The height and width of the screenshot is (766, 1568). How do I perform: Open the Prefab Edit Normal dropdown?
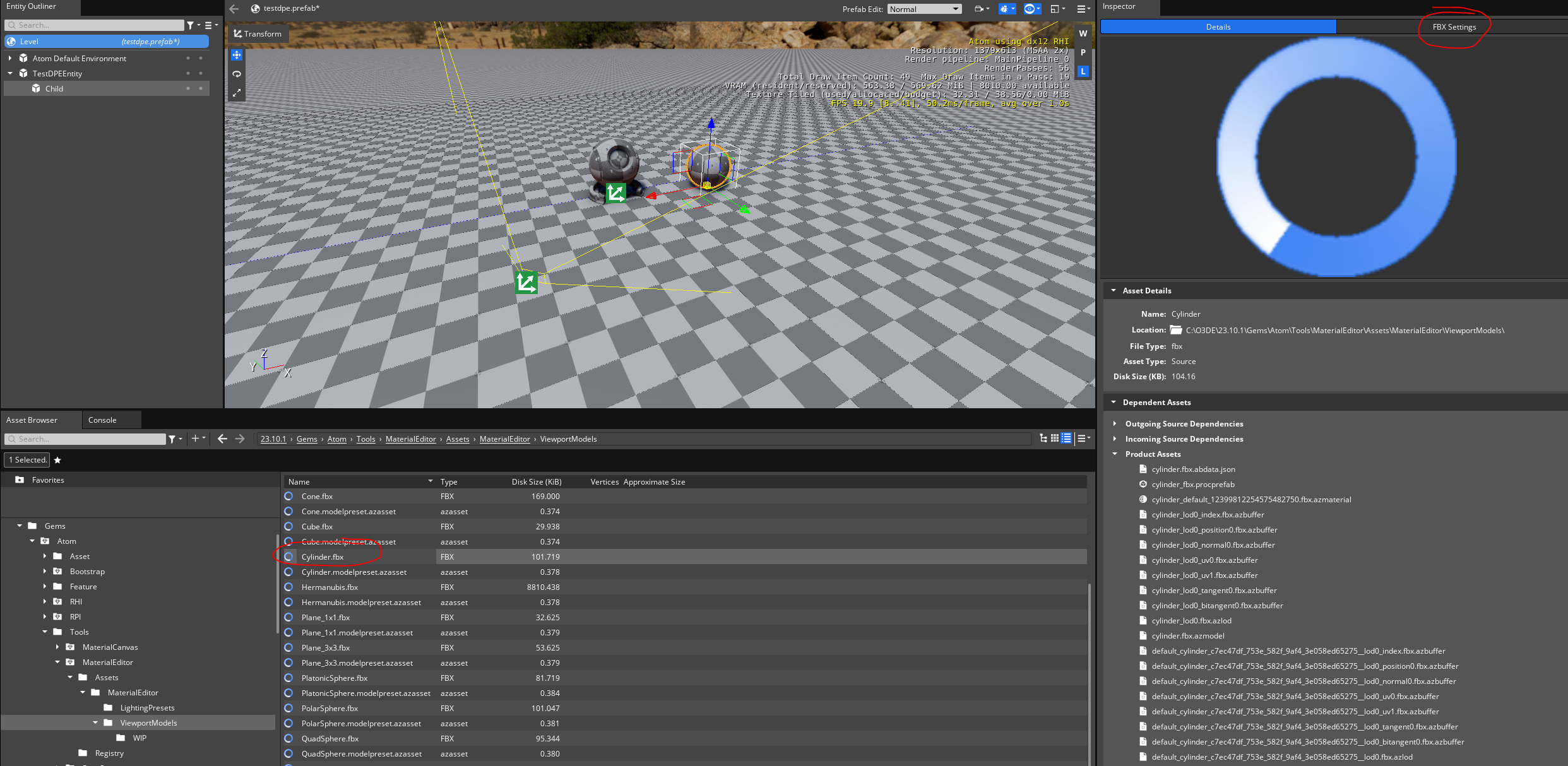(x=924, y=8)
